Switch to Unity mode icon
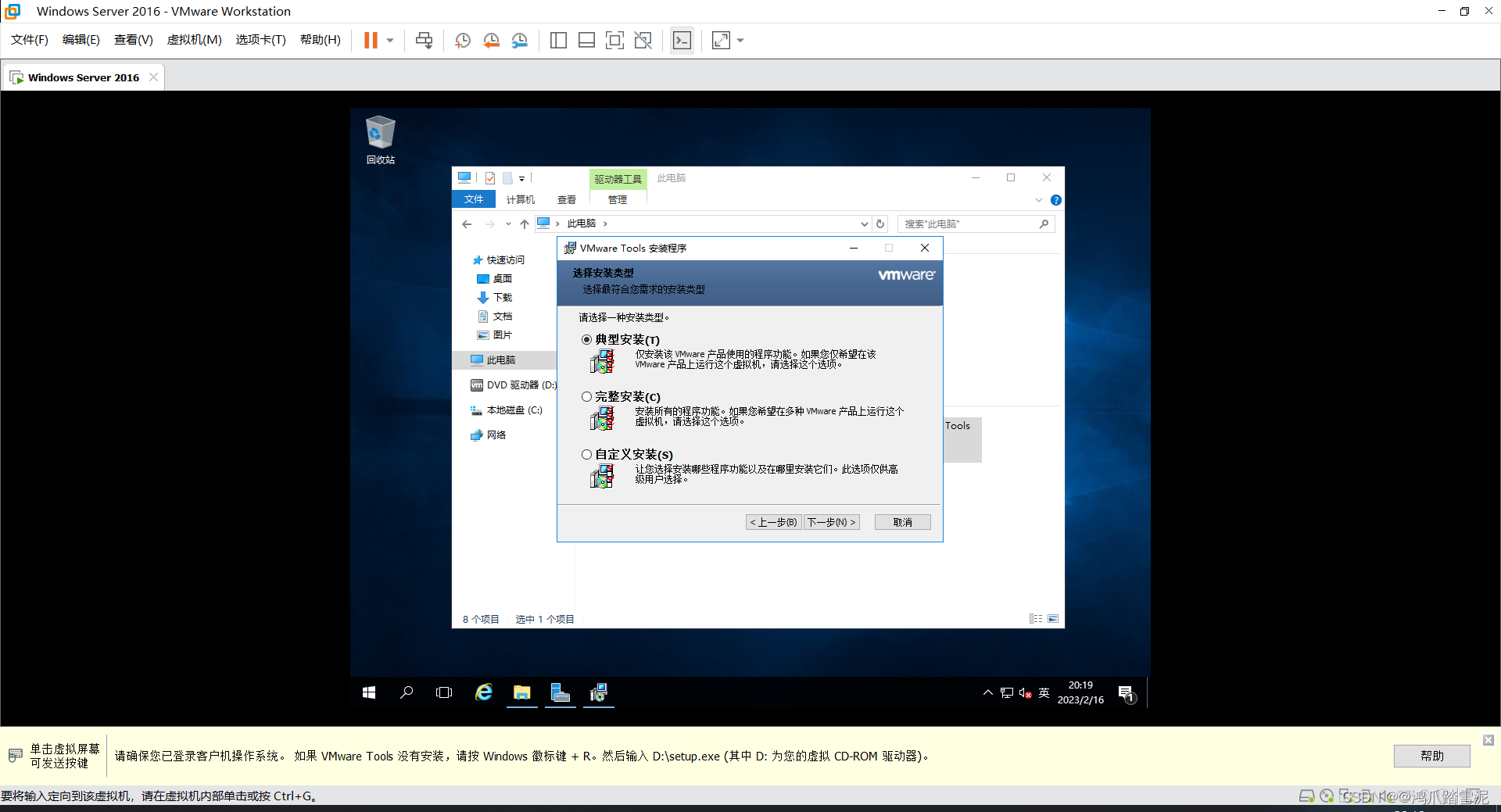The width and height of the screenshot is (1501, 812). (643, 41)
